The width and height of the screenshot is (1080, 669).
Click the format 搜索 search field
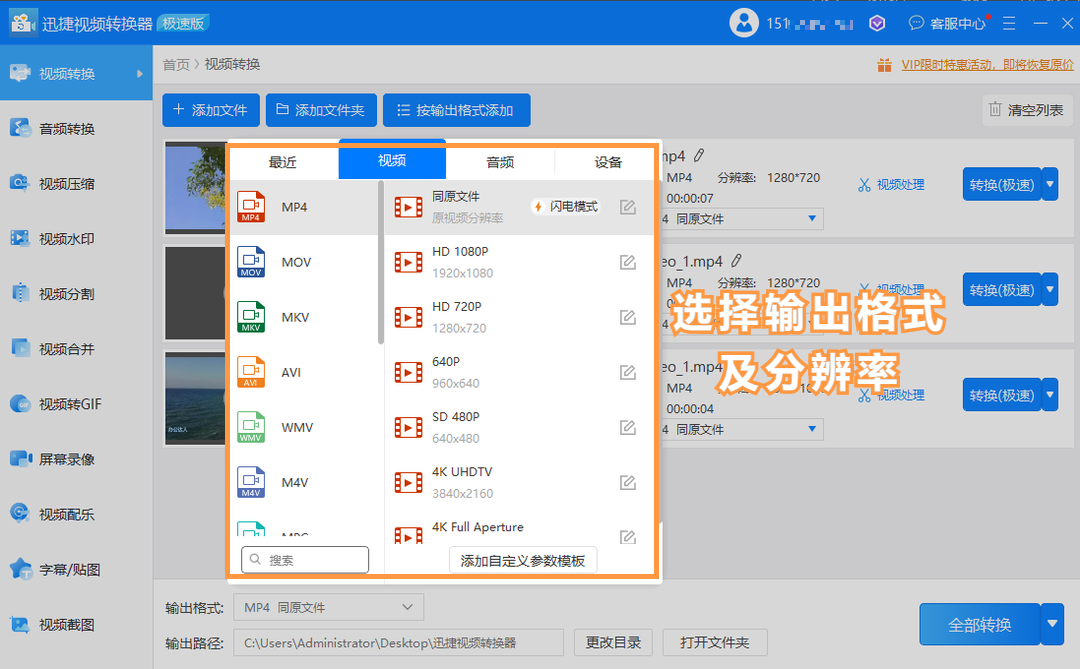tap(305, 559)
